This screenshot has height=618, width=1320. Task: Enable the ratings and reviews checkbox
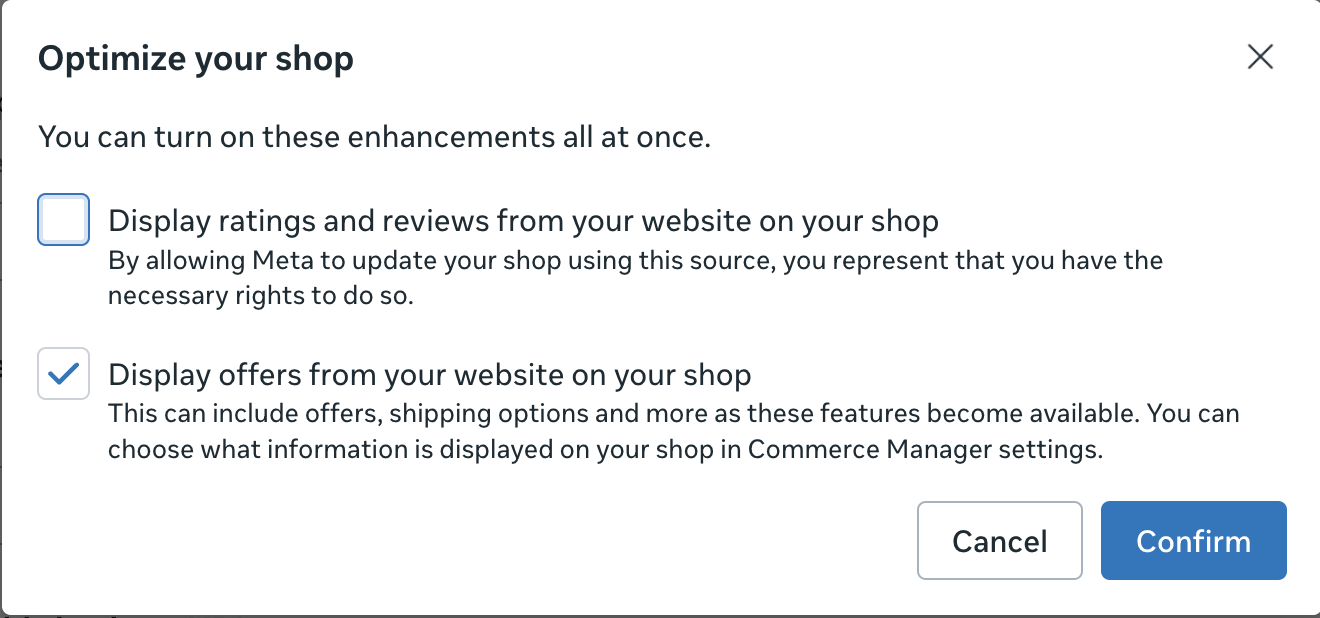[x=64, y=220]
